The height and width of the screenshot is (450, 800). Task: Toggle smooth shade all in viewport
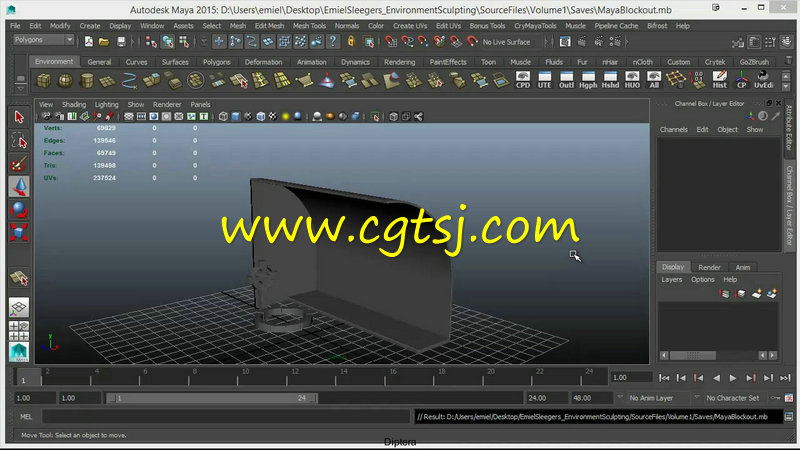tap(235, 117)
